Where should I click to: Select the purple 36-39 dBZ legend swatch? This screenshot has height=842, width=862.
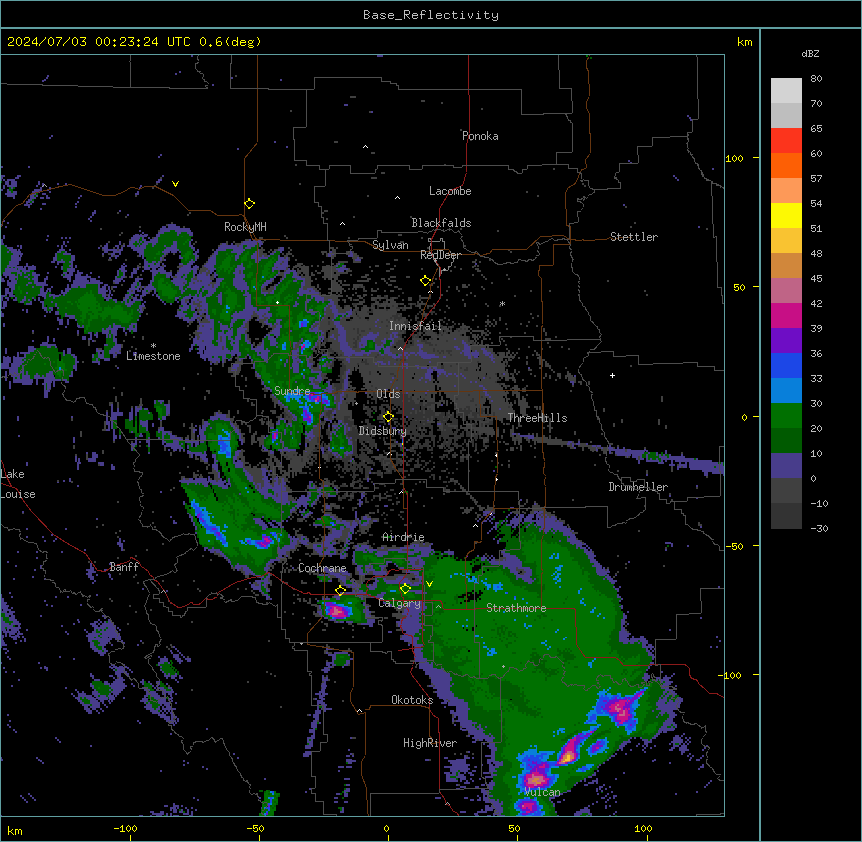(x=786, y=340)
